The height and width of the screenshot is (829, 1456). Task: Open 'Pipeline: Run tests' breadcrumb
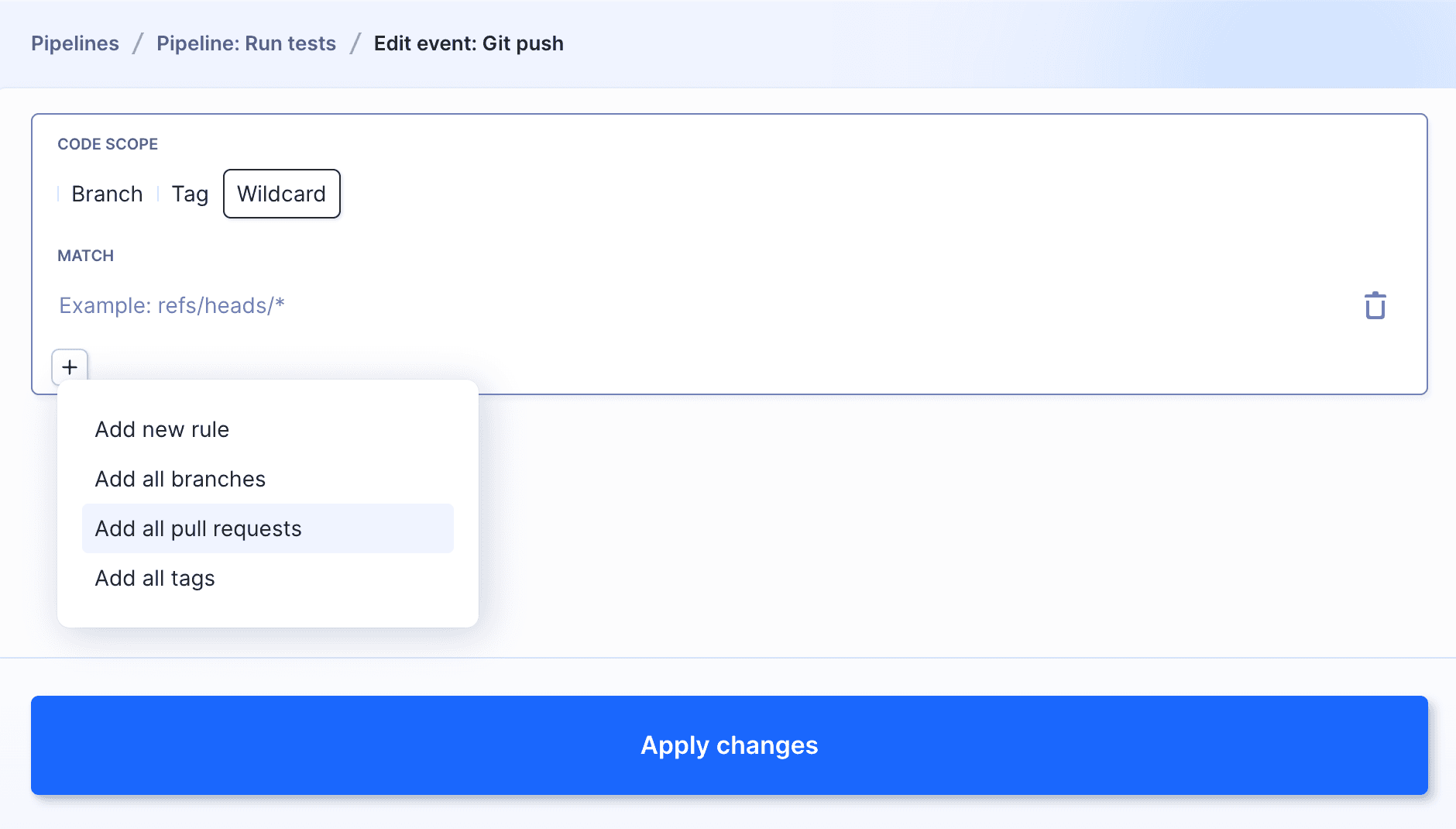click(246, 43)
